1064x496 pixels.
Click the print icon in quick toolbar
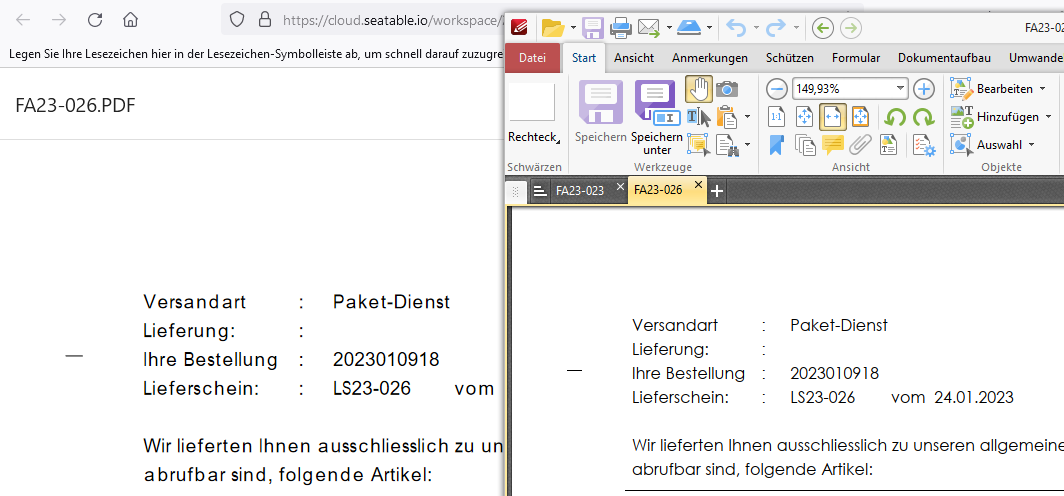pos(620,28)
